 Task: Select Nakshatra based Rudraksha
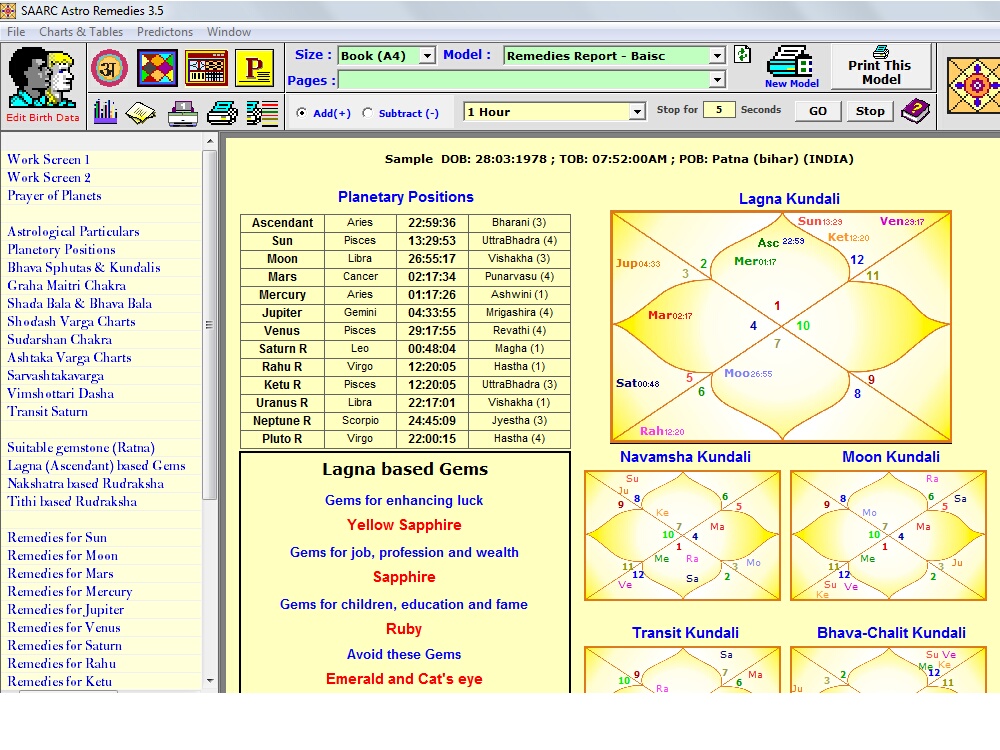[85, 483]
